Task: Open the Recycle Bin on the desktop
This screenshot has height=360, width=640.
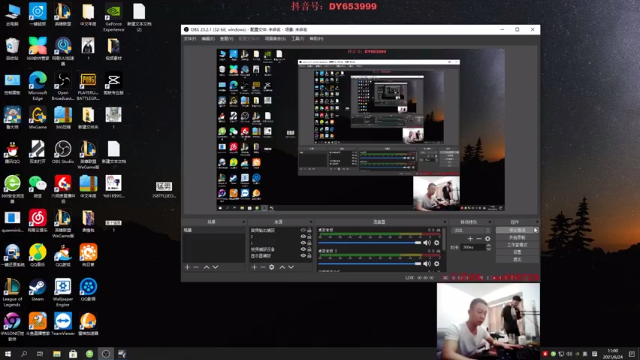Action: pos(12,49)
